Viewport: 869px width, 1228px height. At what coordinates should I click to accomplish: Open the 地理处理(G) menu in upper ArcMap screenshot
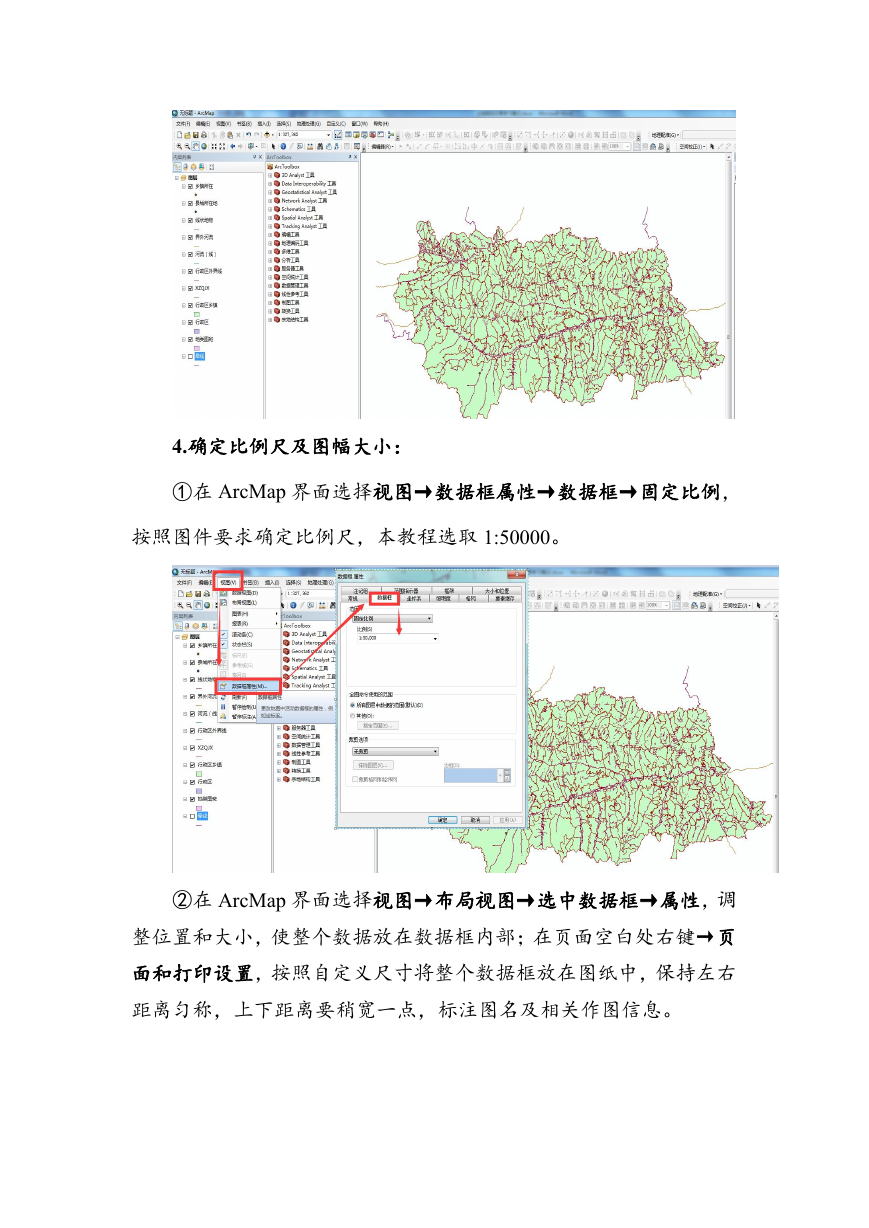[x=308, y=123]
